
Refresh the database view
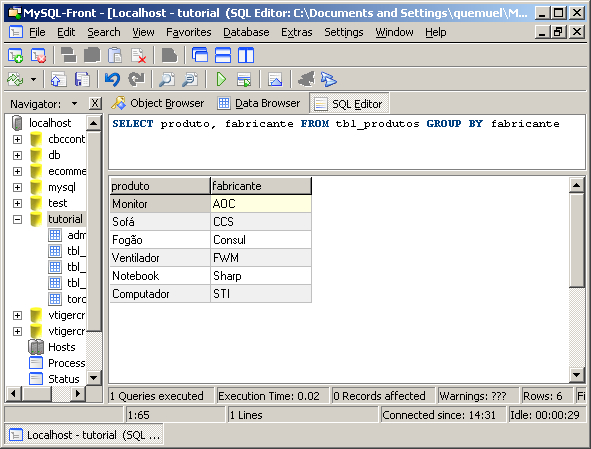point(15,80)
